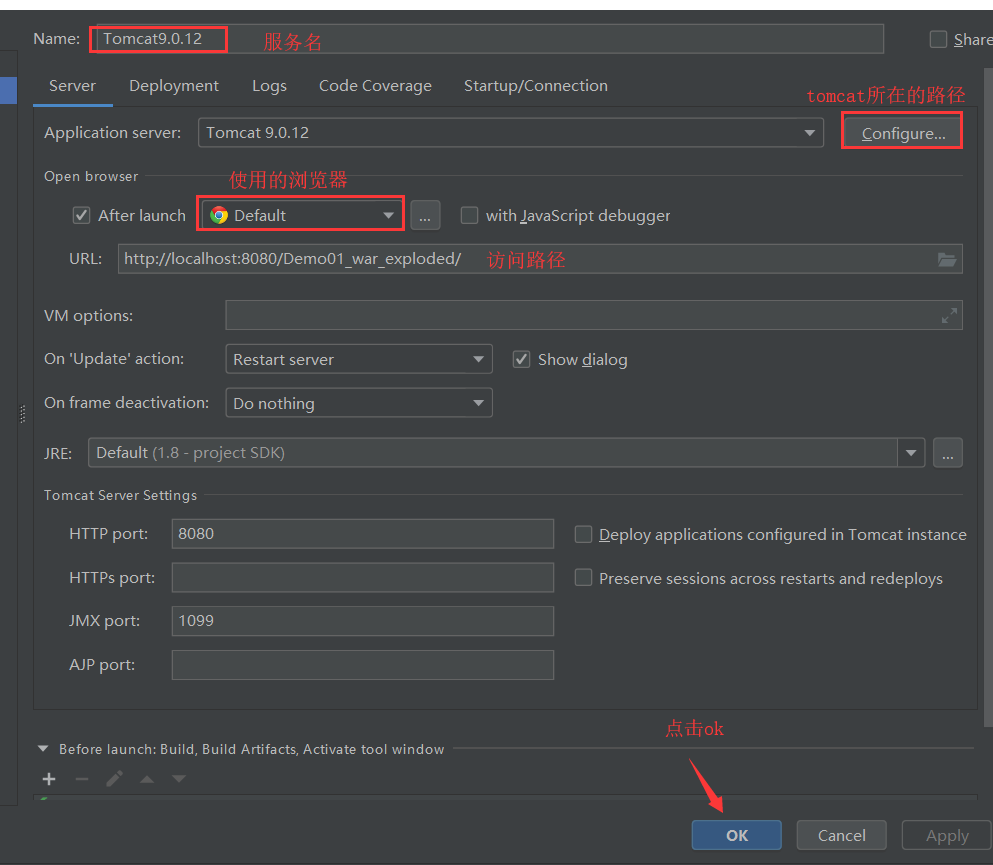Click the move up arrow in before-launch toolbar
Viewport: 993px width, 865px height.
point(147,780)
